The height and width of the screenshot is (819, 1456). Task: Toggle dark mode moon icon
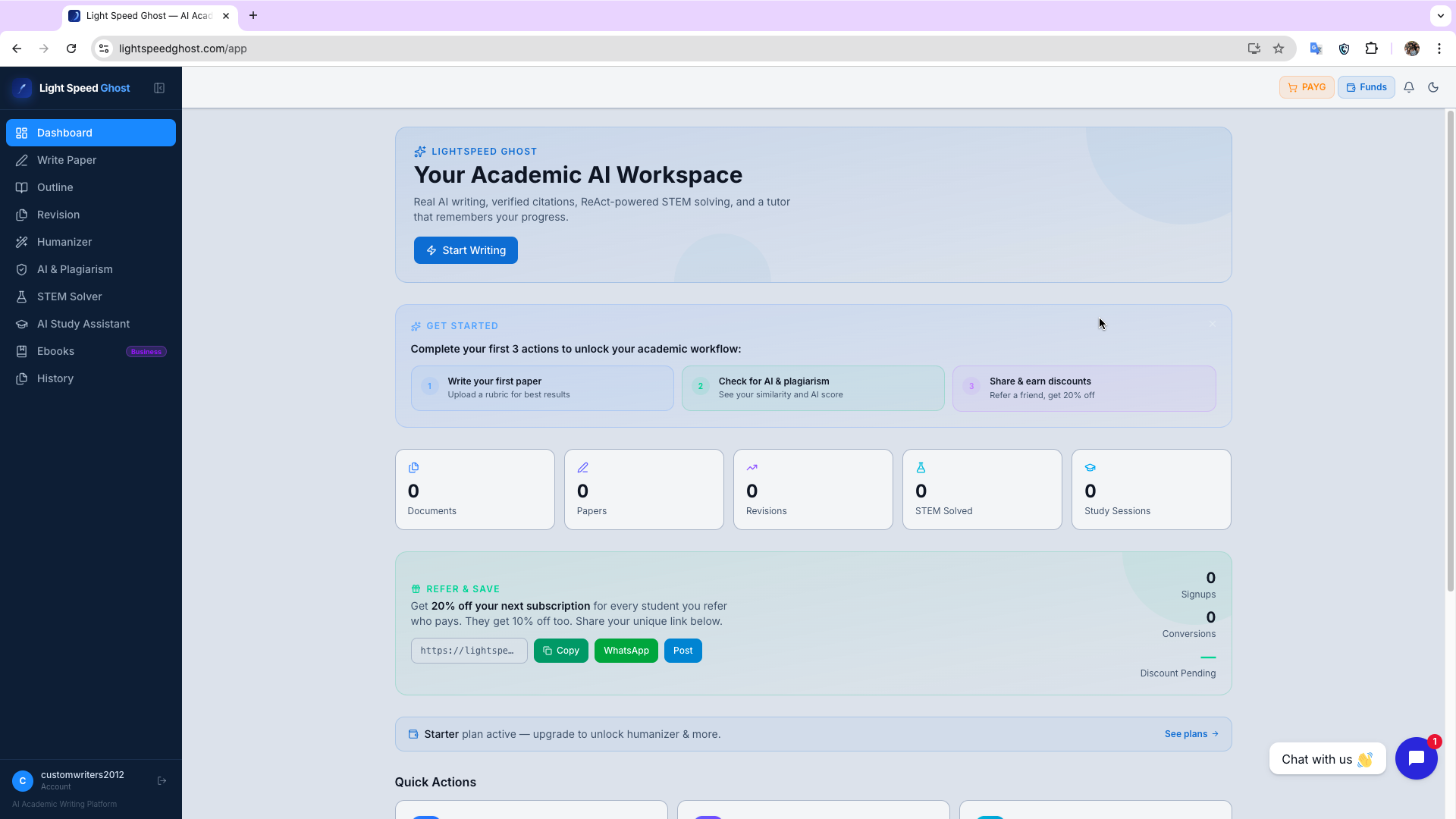[x=1433, y=87]
